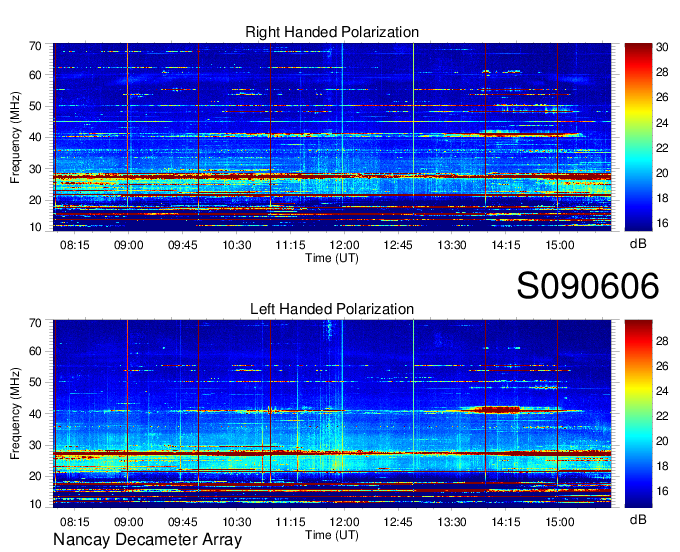Click "Frequency (MHz)" label of Right Handed plot
This screenshot has width=680, height=552.
[x=15, y=137]
